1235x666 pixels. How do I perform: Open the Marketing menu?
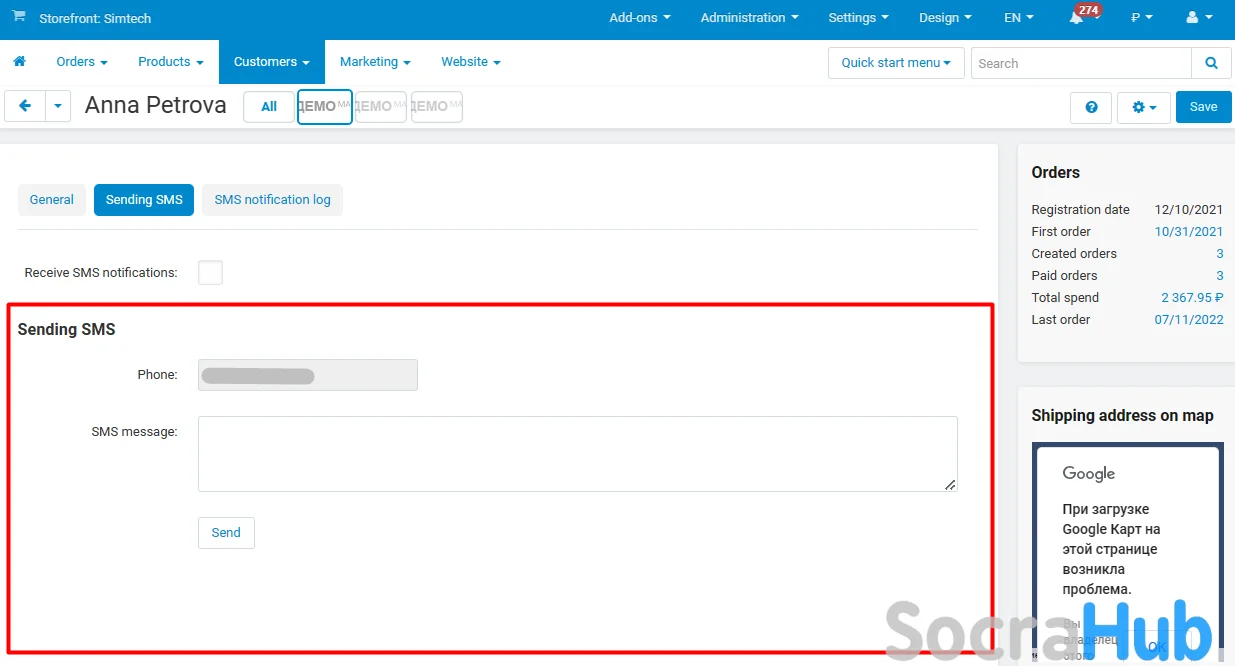coord(375,62)
